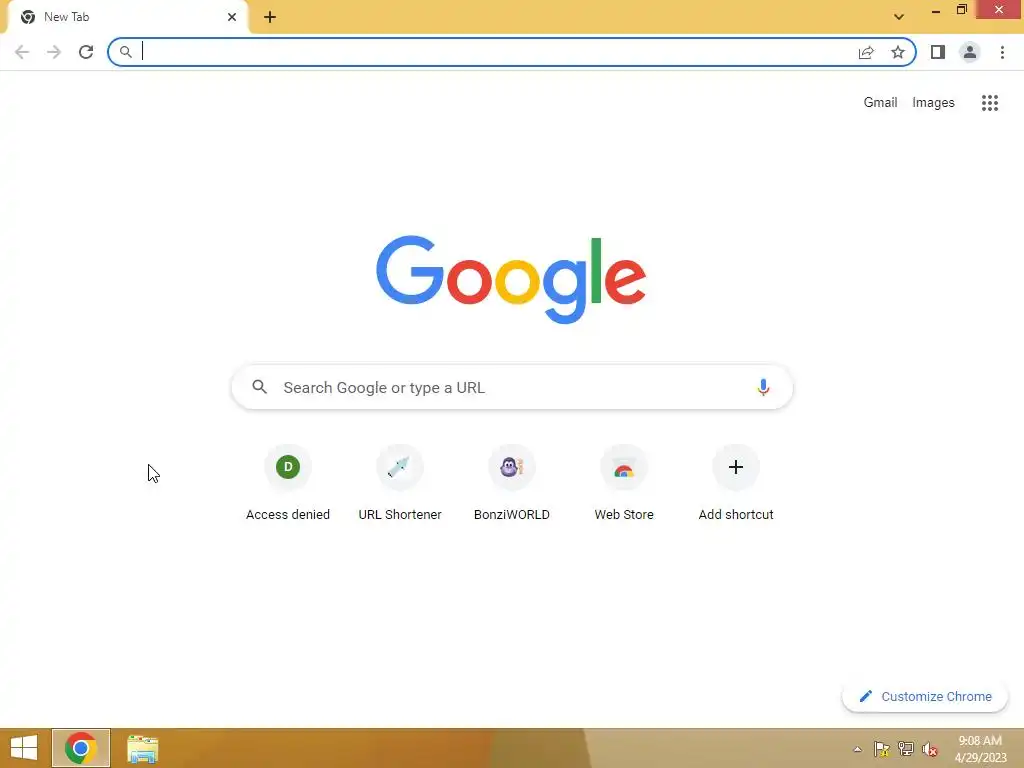
Task: Click the search icon in the address bar
Action: (x=126, y=52)
